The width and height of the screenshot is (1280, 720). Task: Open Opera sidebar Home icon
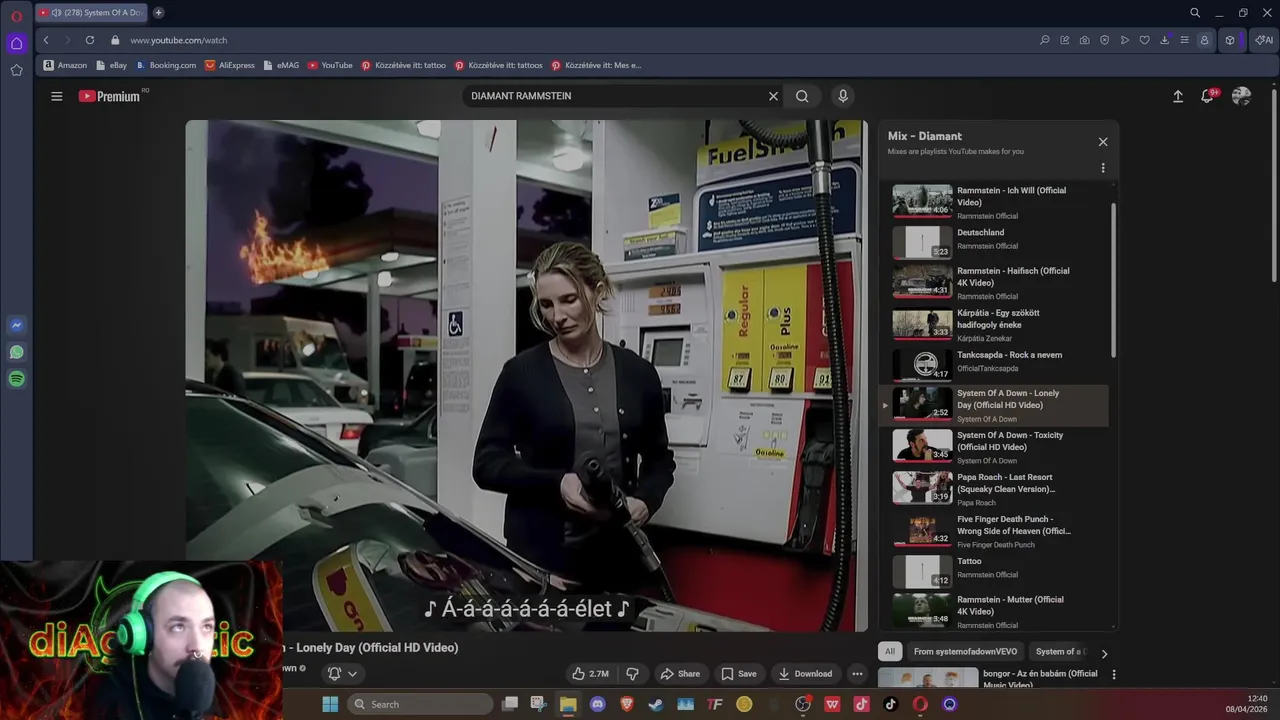click(x=16, y=43)
